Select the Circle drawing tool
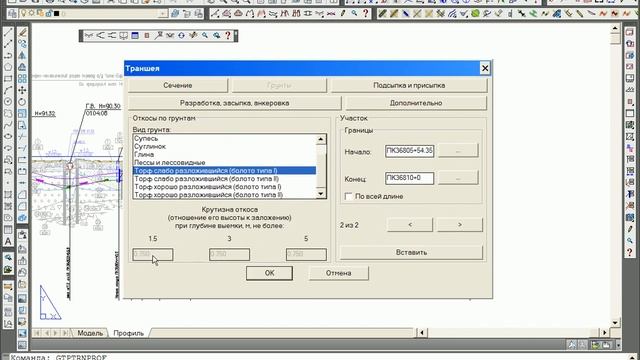Image resolution: width=640 pixels, height=360 pixels. (8, 101)
